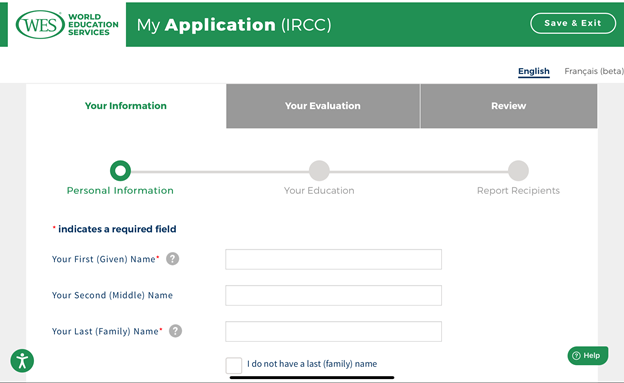Switch to the Your Evaluation tab
Image resolution: width=624 pixels, height=383 pixels.
tap(323, 106)
